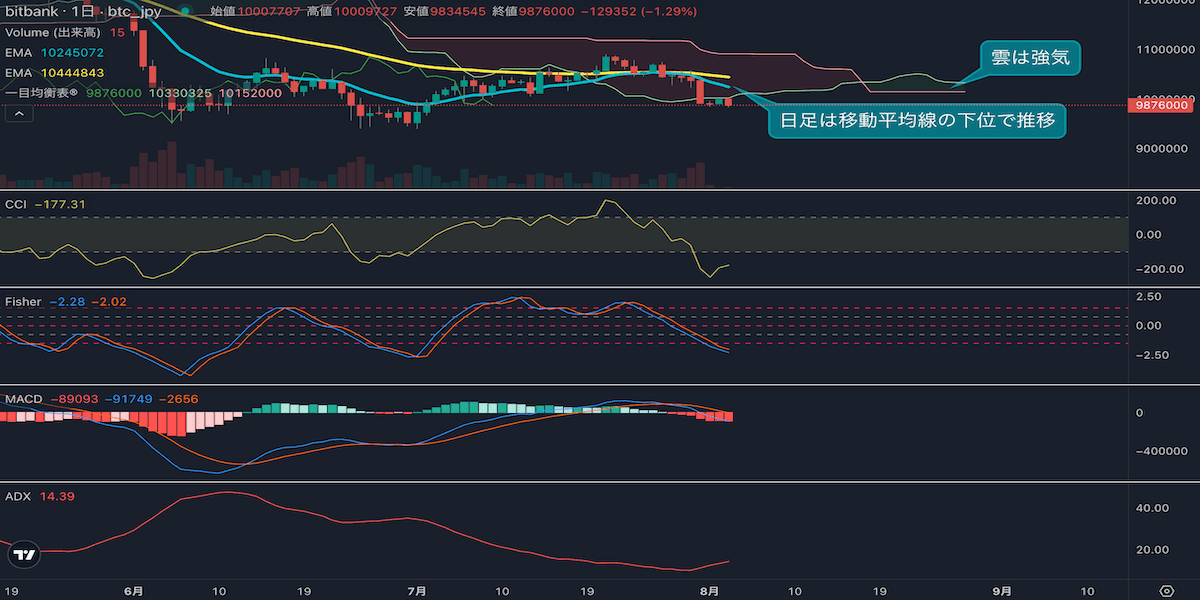Collapse the indicator legend with the chevron
The image size is (1200, 600).
click(x=20, y=113)
